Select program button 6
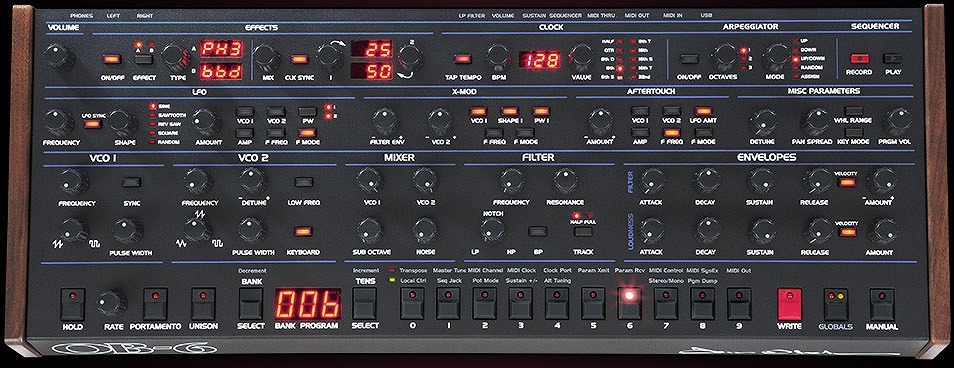 (x=630, y=304)
